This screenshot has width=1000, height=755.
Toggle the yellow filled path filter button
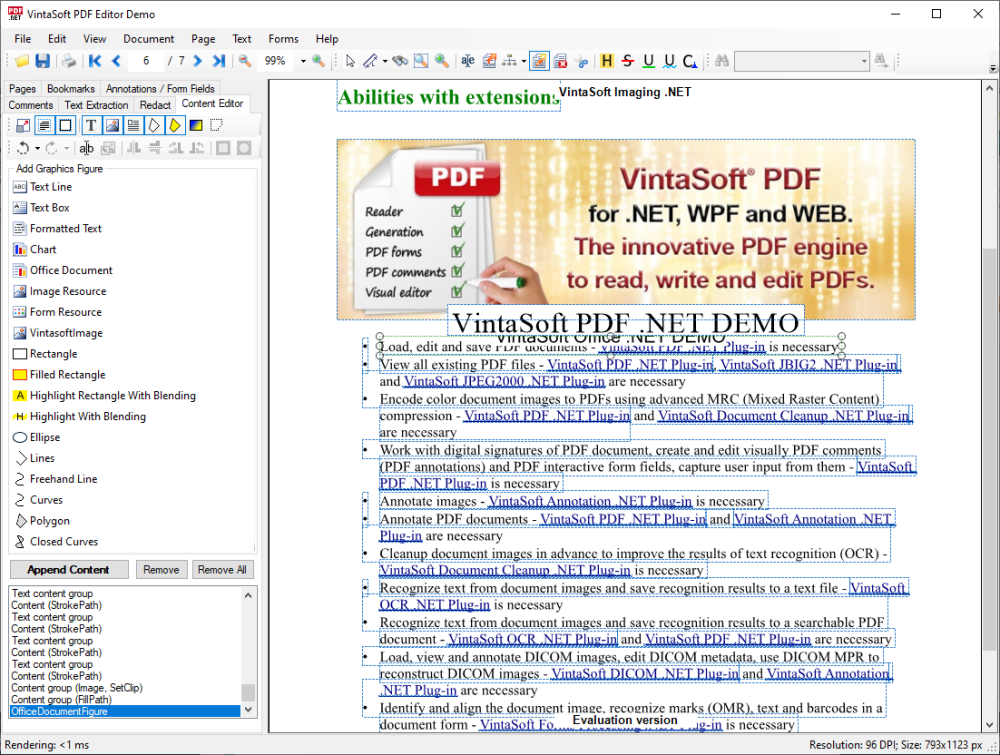(x=175, y=125)
